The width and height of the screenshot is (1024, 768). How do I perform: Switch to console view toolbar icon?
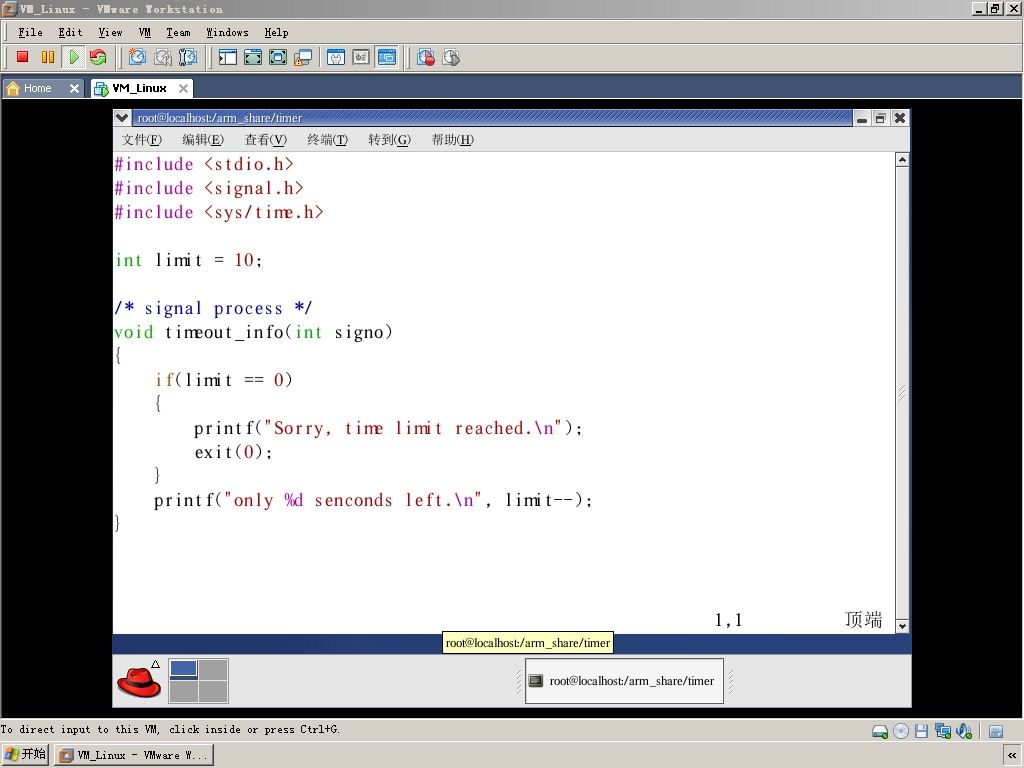click(387, 57)
